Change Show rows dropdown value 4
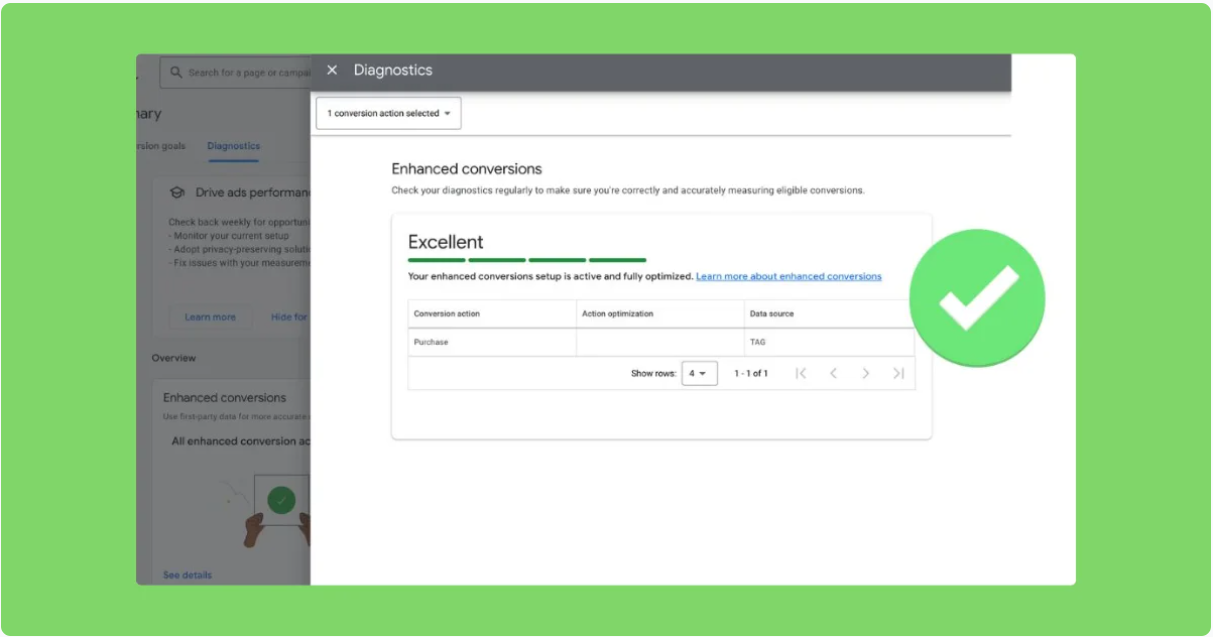1213x637 pixels. point(699,373)
